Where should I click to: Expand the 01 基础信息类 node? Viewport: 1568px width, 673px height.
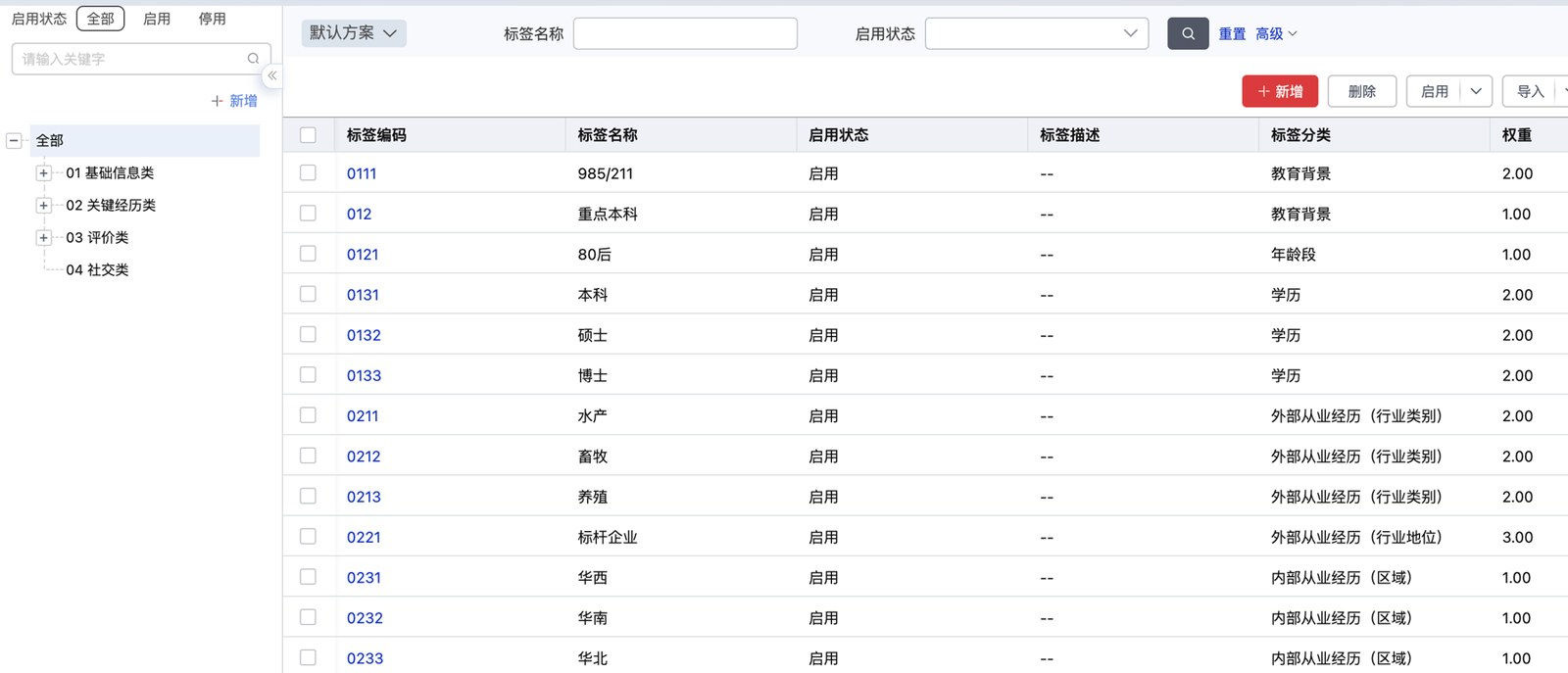(43, 173)
